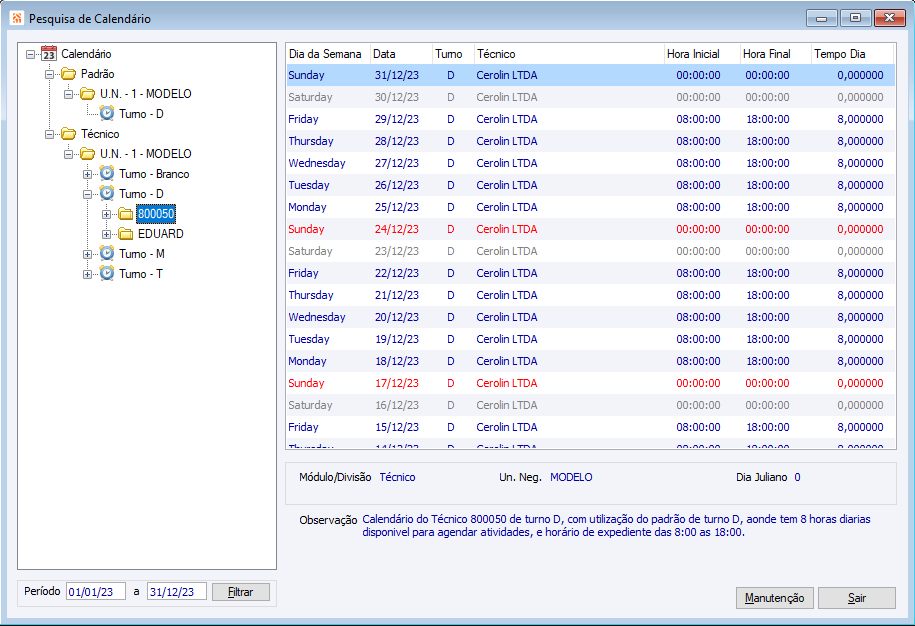Collapse the Calendário root node
Image resolution: width=915 pixels, height=626 pixels.
30,54
